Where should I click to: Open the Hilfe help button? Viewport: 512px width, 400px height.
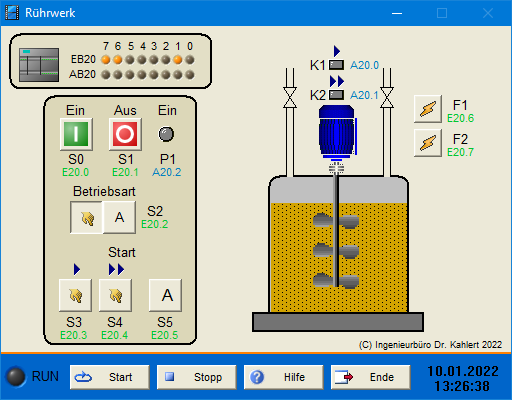click(x=284, y=377)
